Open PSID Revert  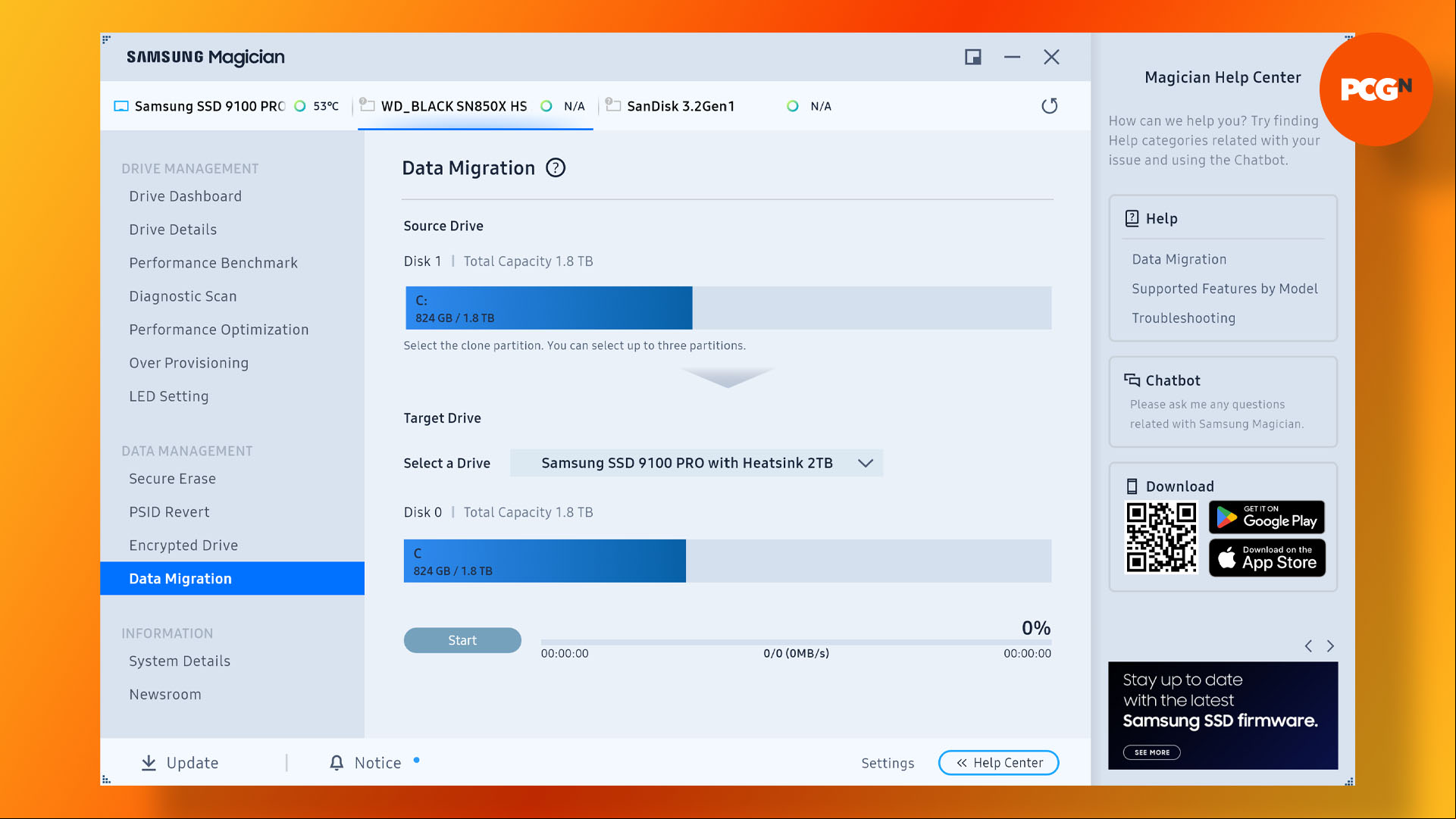pyautogui.click(x=169, y=512)
